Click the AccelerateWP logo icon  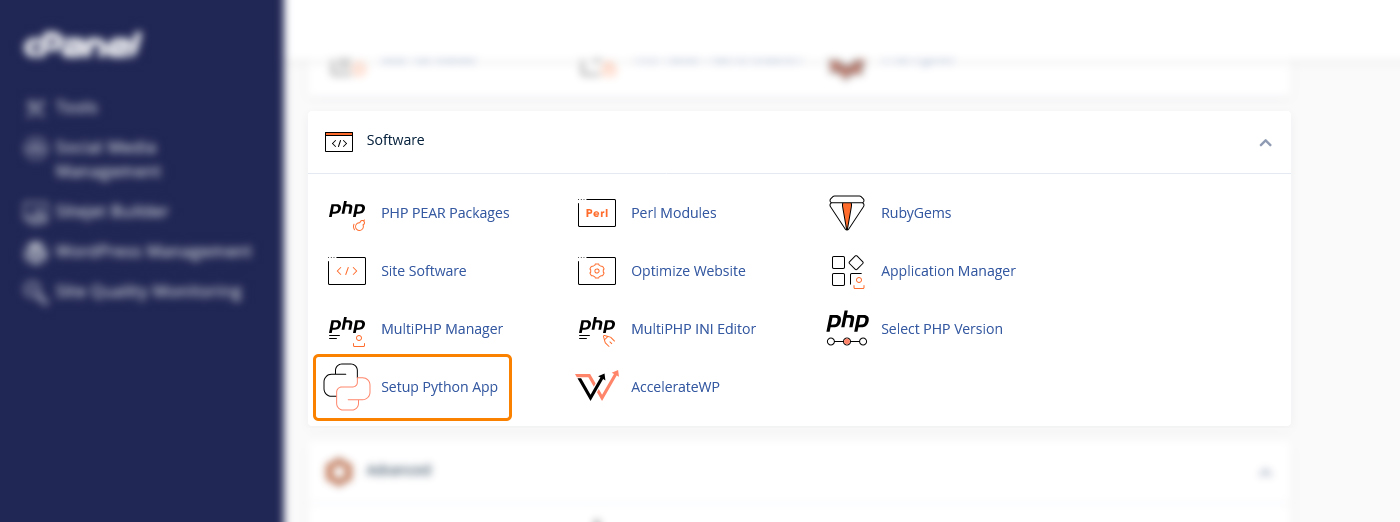(x=597, y=387)
